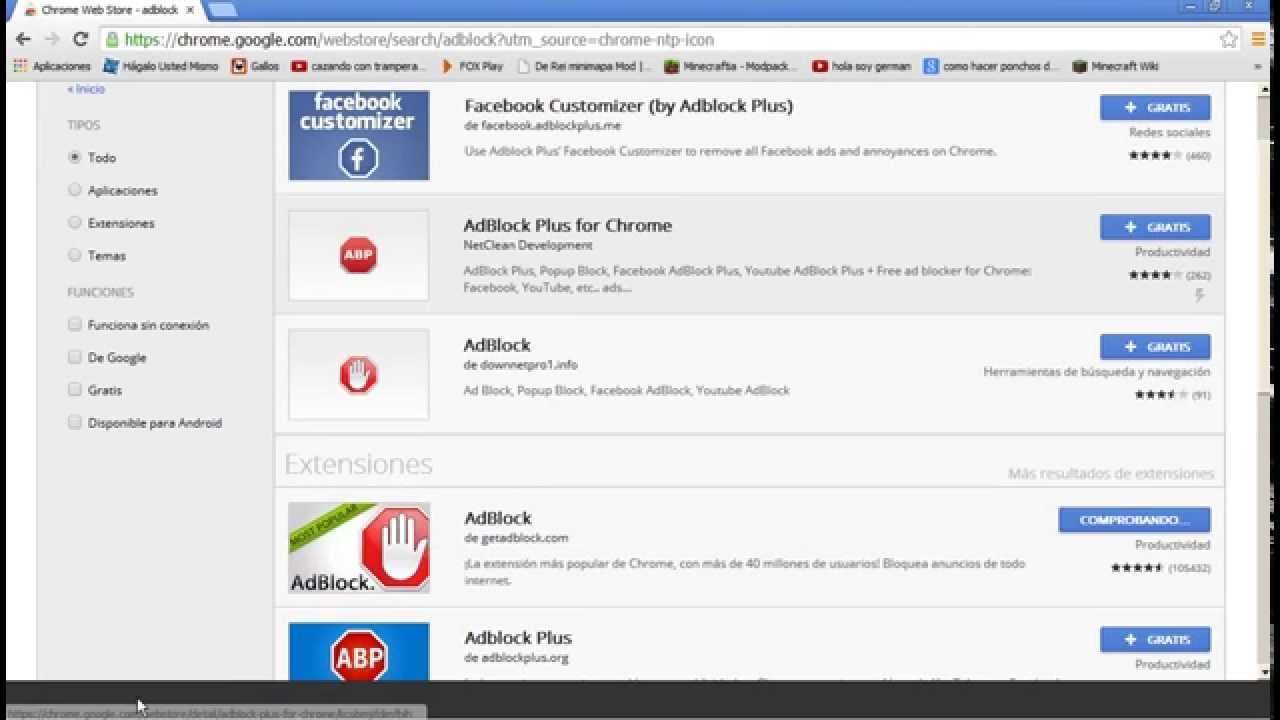Open the como hacer ponchos bookmark
The height and width of the screenshot is (720, 1280).
coord(991,66)
